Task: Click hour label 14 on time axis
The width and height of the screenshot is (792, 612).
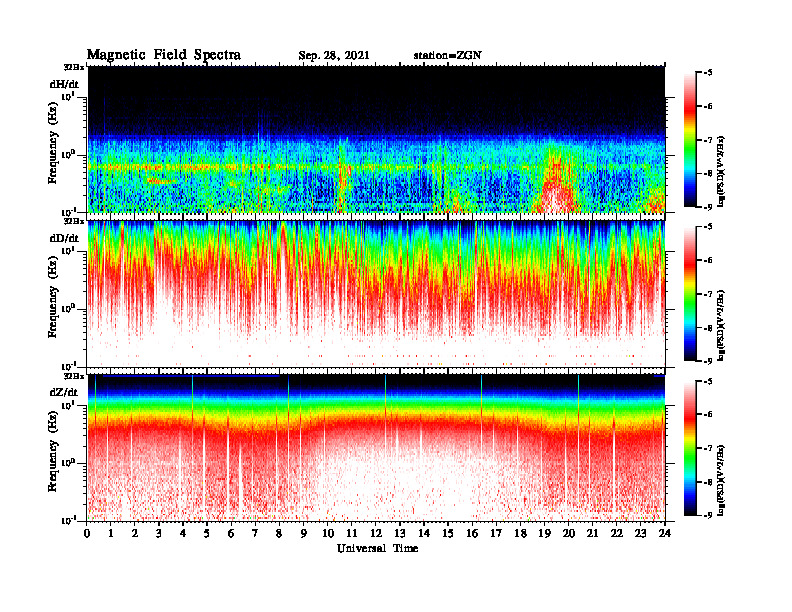Action: click(x=424, y=534)
